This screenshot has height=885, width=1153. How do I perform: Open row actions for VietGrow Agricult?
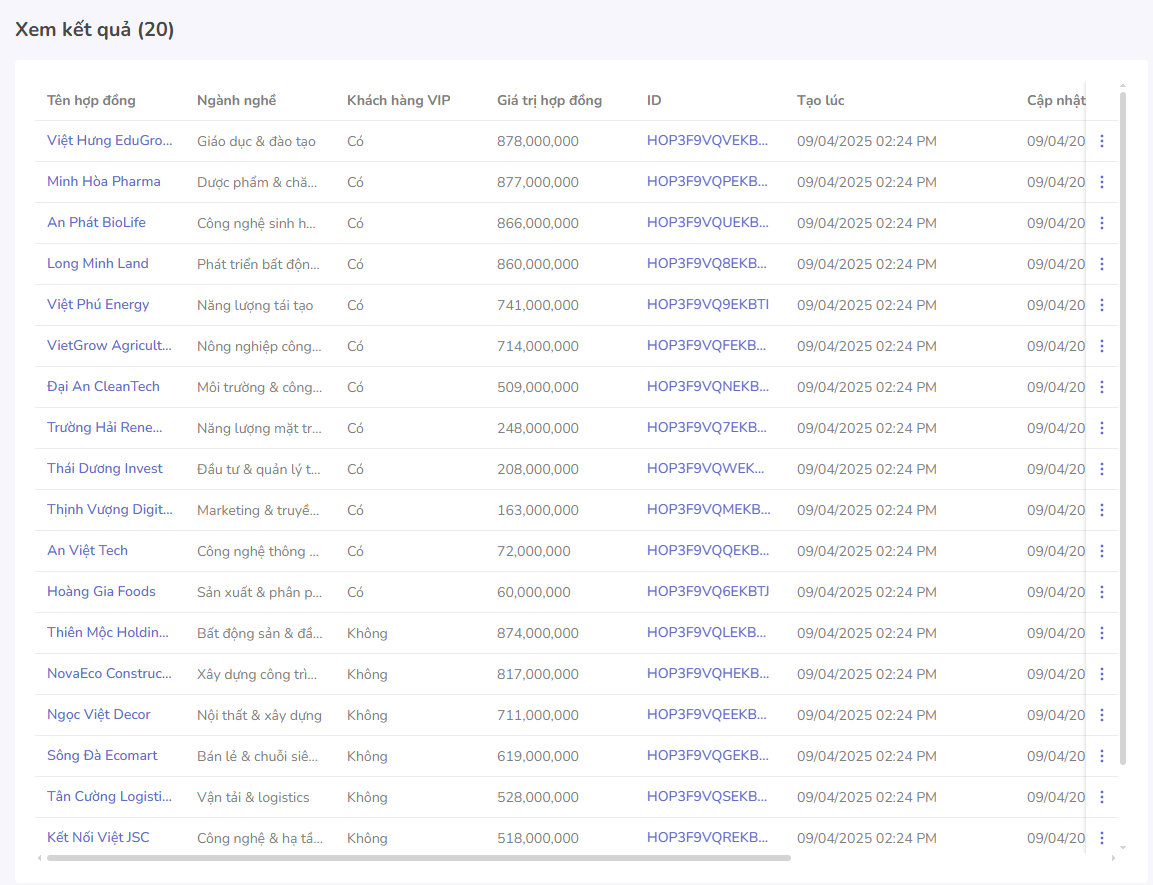[x=1102, y=346]
